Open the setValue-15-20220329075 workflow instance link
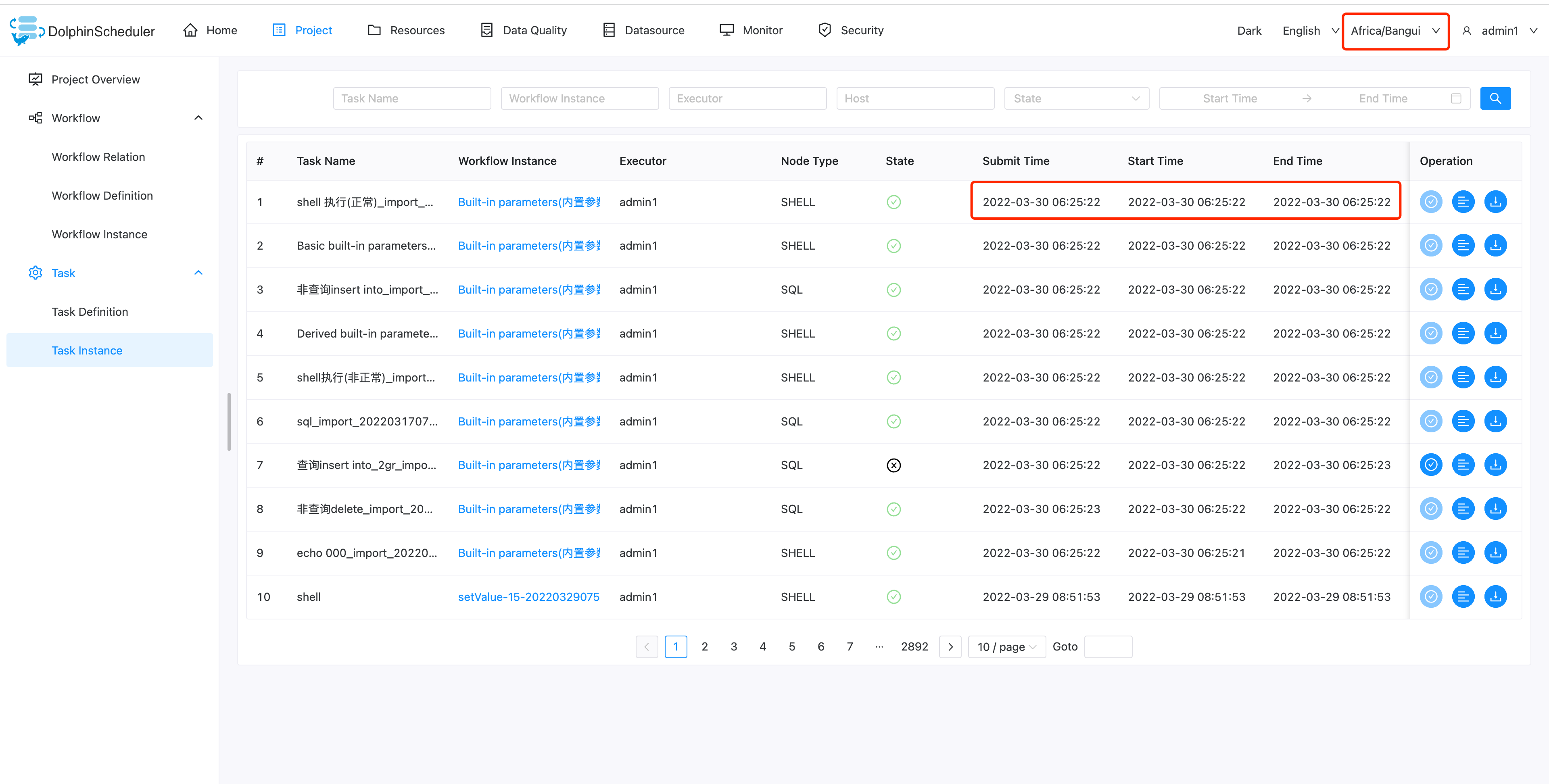The image size is (1549, 784). tap(528, 596)
